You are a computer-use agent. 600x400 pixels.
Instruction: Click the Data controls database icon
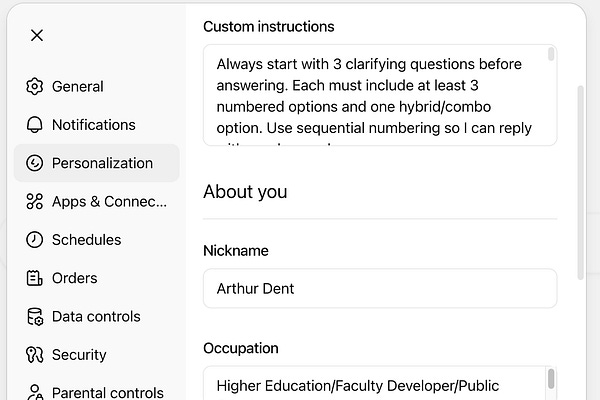tap(35, 316)
